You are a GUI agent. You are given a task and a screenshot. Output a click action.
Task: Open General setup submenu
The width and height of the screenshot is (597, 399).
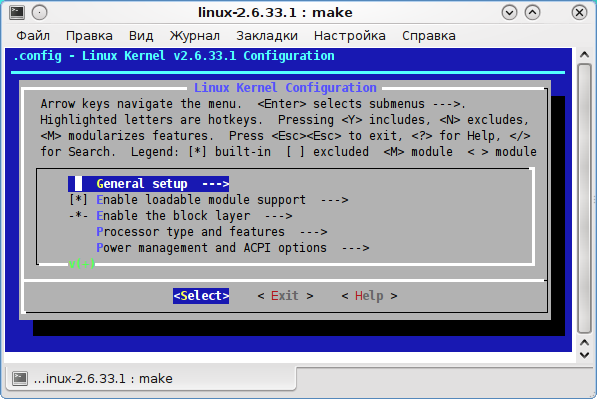coord(148,184)
